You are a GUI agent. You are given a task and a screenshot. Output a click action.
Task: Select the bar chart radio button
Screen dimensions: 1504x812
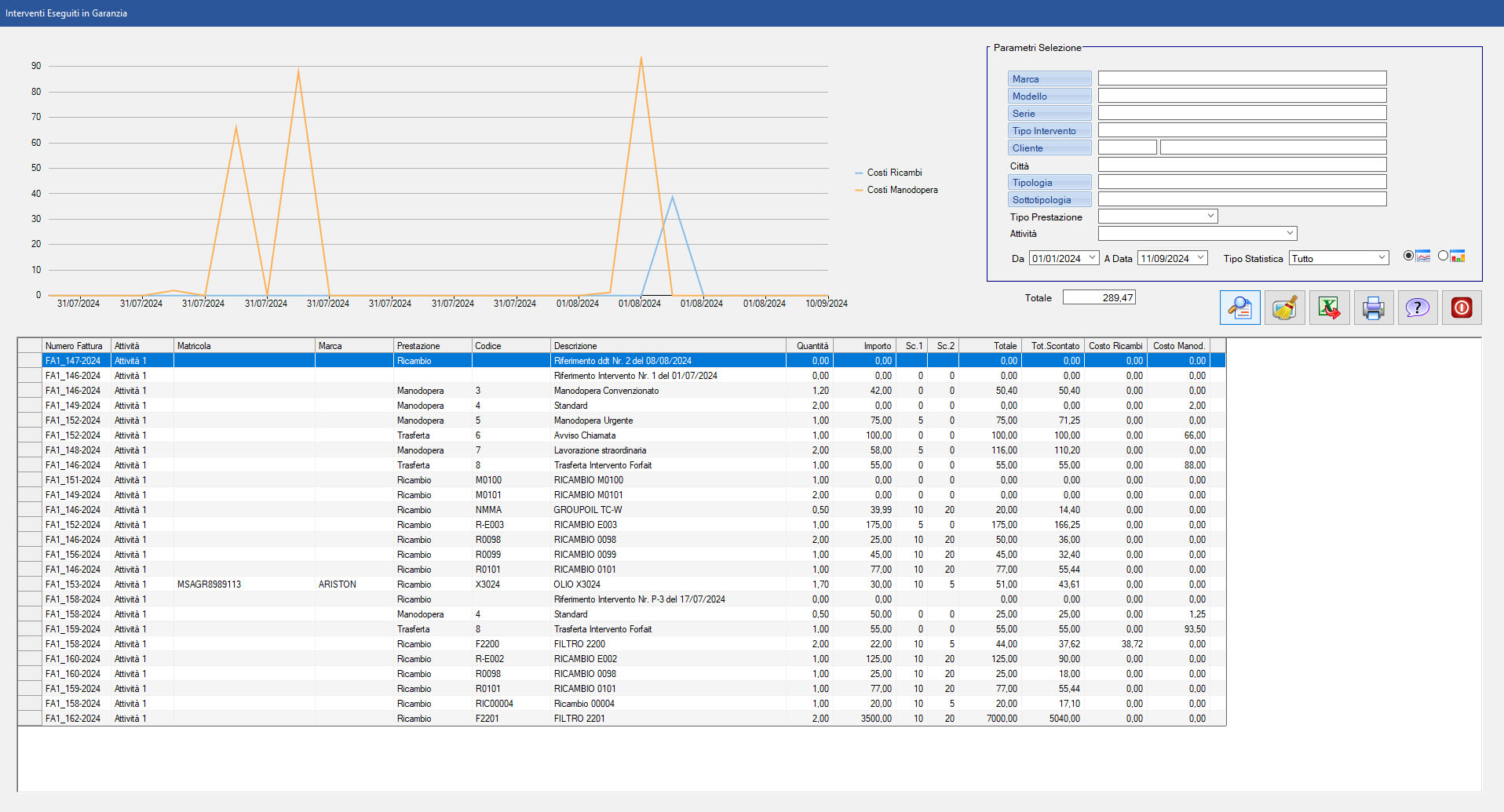tap(1443, 256)
